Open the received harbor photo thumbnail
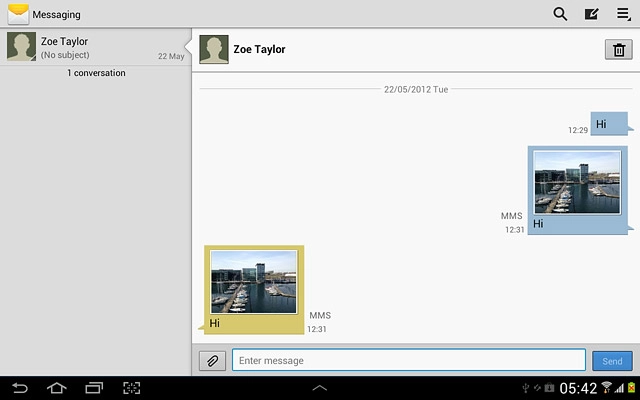 tap(254, 282)
